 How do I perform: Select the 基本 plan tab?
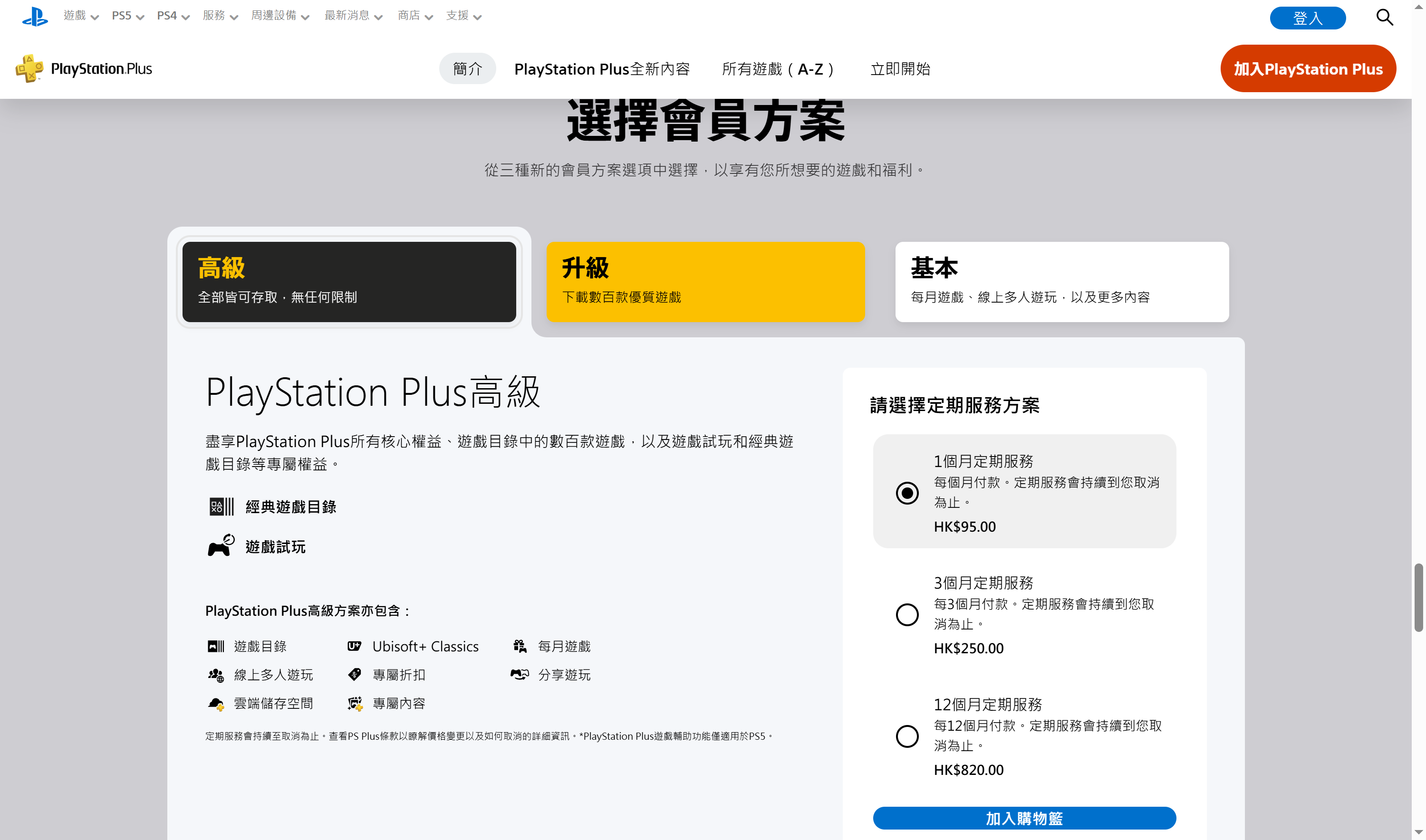click(1061, 281)
